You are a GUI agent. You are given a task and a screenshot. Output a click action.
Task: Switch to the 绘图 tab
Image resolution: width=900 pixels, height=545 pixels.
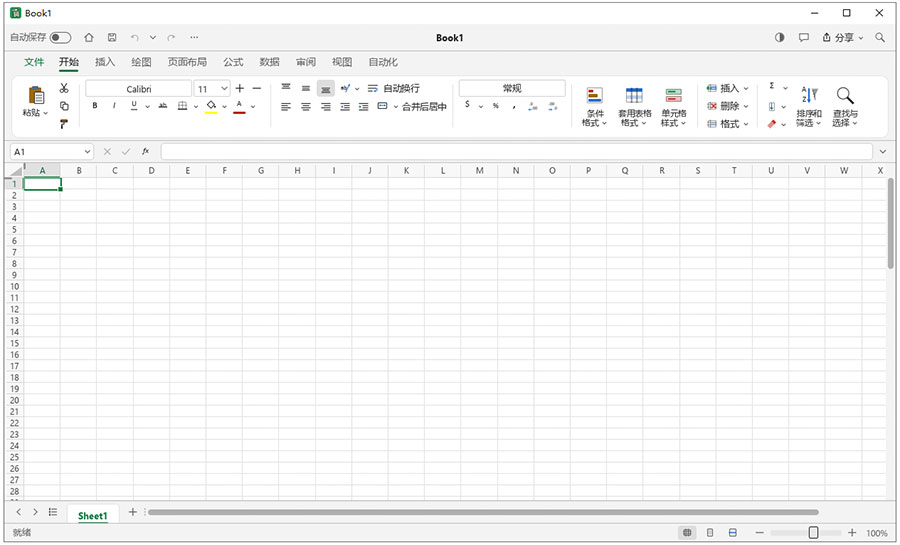click(141, 62)
